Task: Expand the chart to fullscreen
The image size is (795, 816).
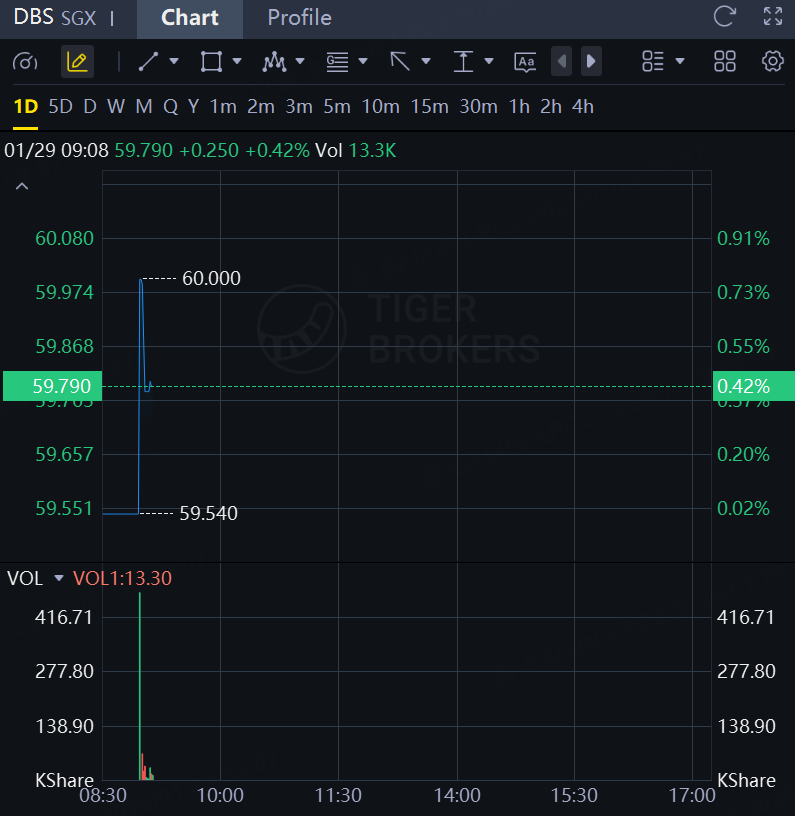Action: 773,17
